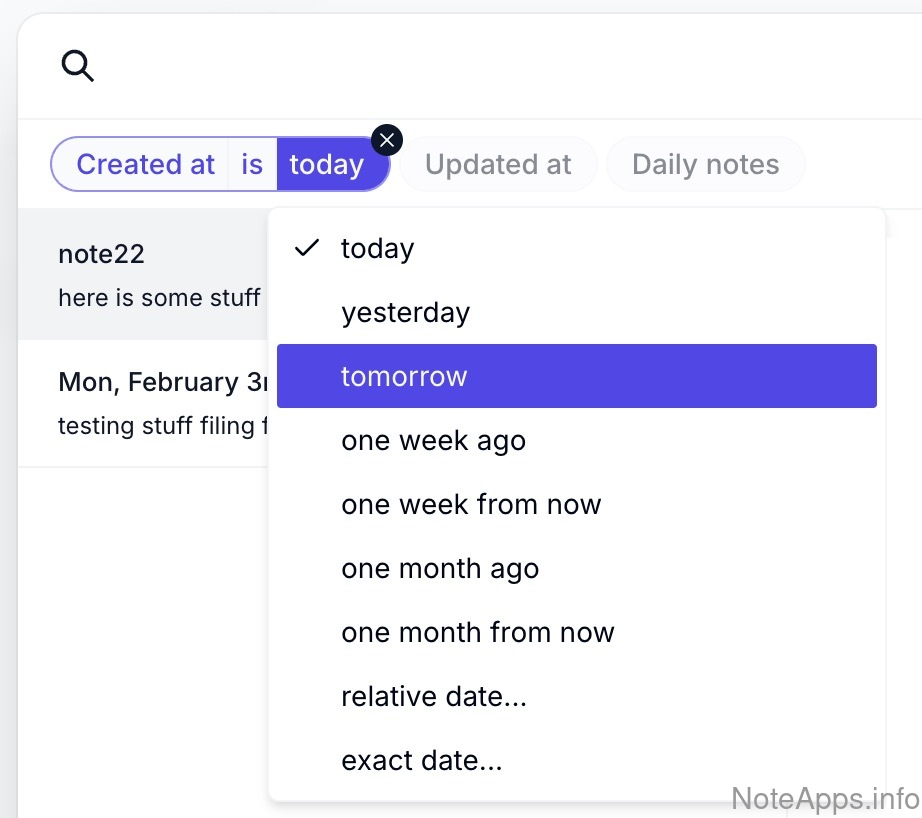Select 'one month from now' option
Viewport: 922px width, 818px height.
pyautogui.click(x=478, y=633)
